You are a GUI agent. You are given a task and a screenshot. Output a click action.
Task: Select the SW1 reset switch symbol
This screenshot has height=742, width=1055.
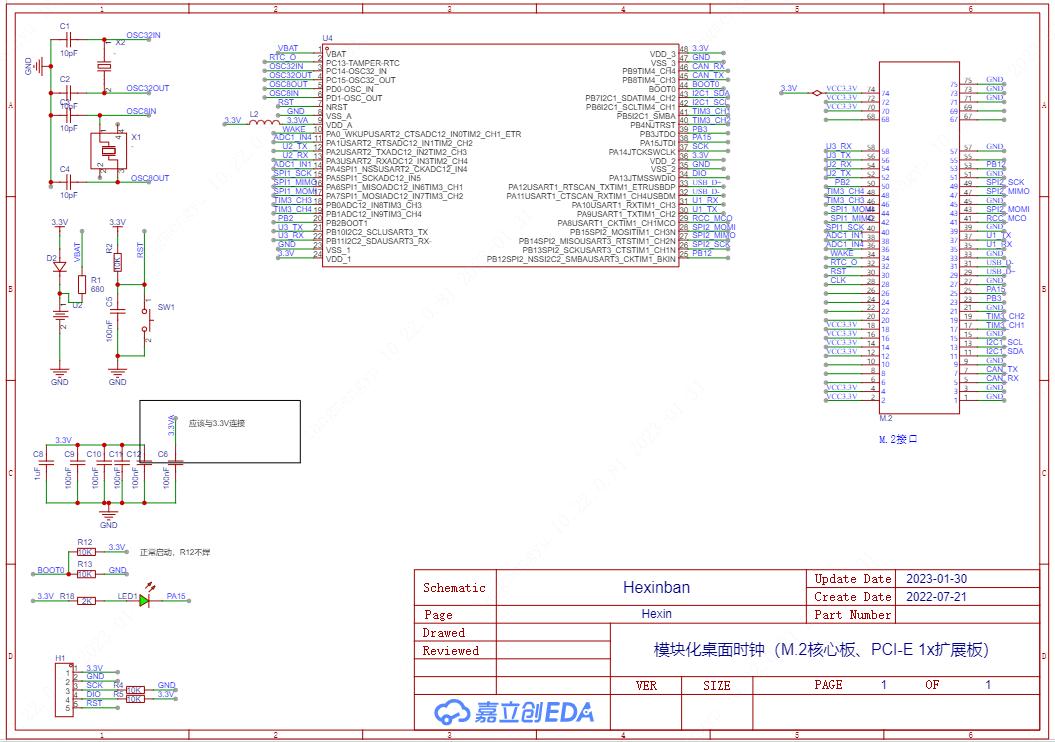pyautogui.click(x=144, y=320)
